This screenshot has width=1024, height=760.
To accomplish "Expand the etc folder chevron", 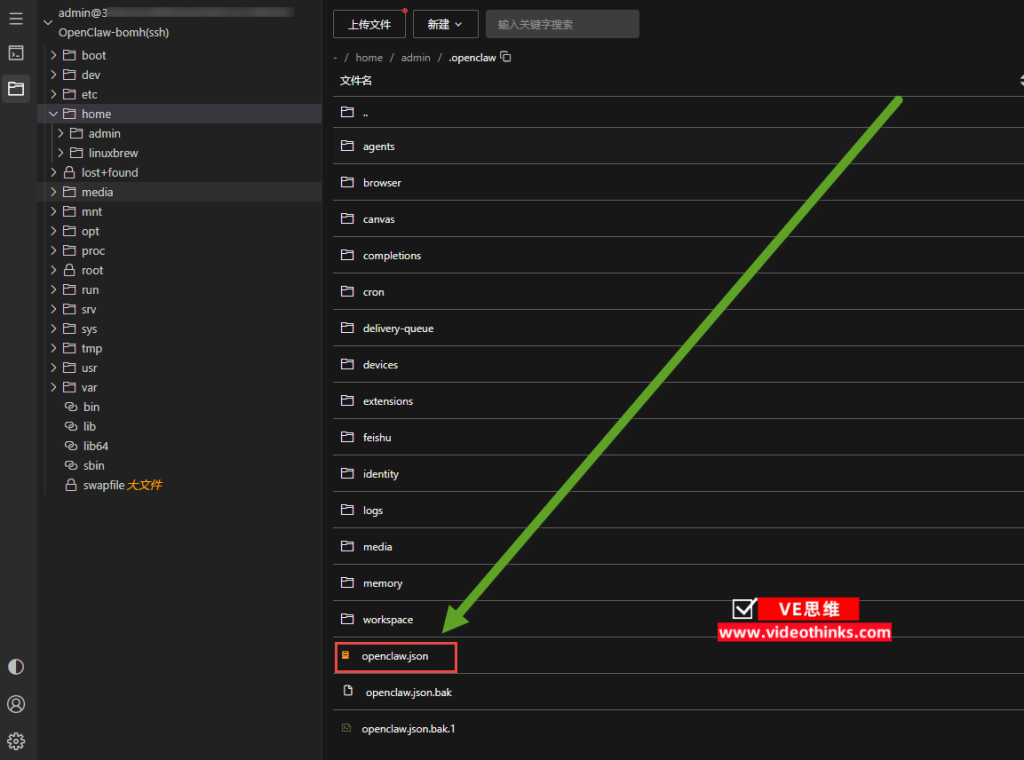I will click(53, 94).
